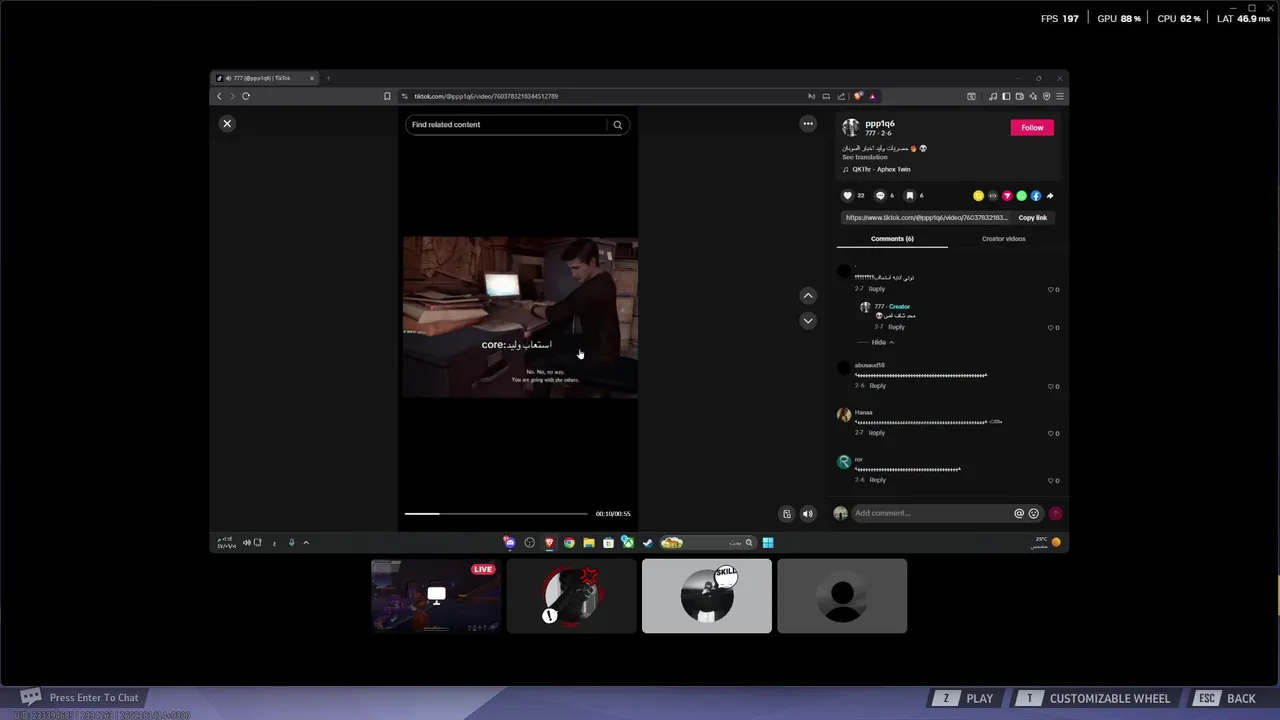Close the TikTok video viewer with X

pyautogui.click(x=227, y=123)
